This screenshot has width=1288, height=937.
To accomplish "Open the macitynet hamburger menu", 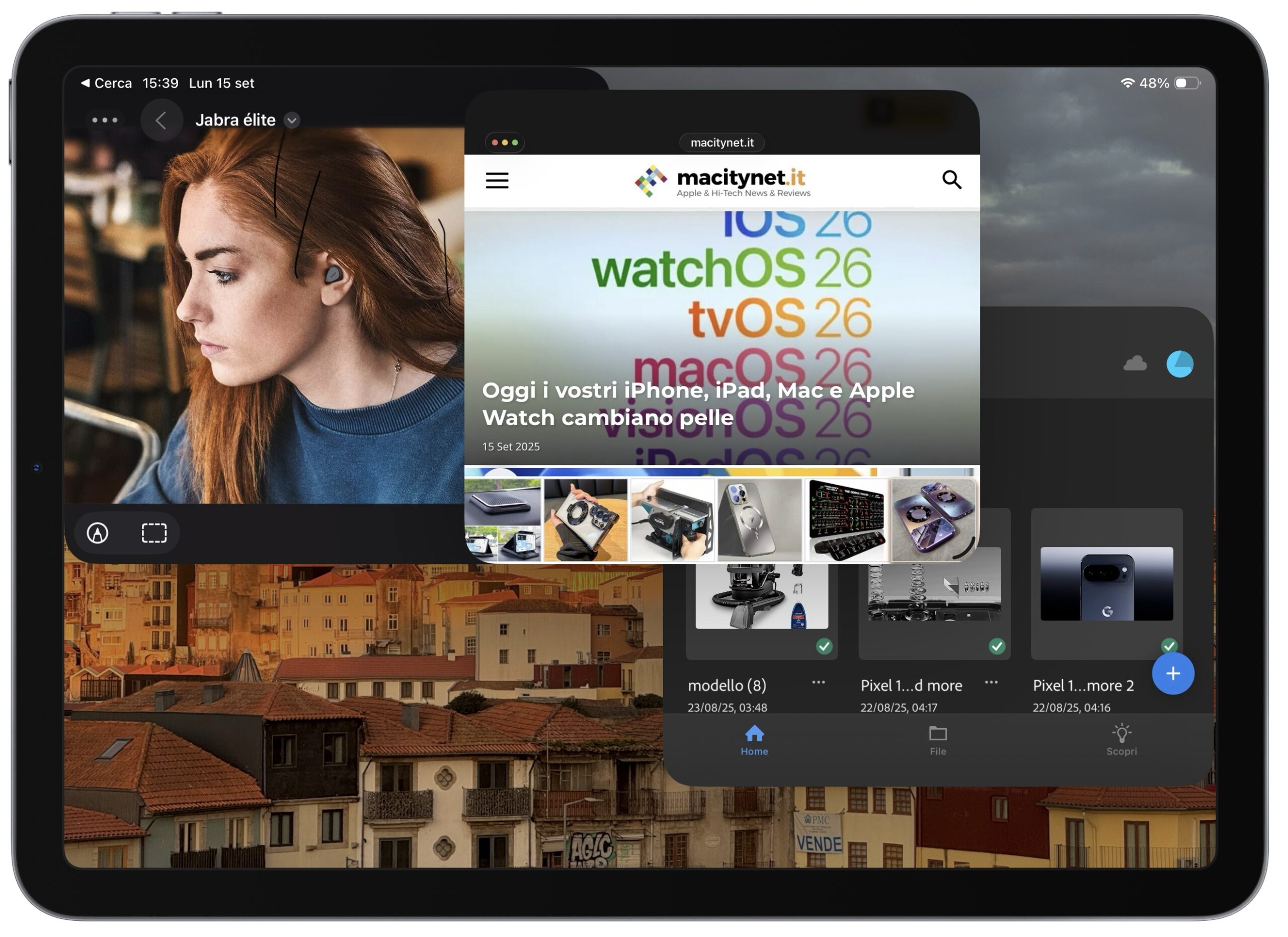I will 498,181.
